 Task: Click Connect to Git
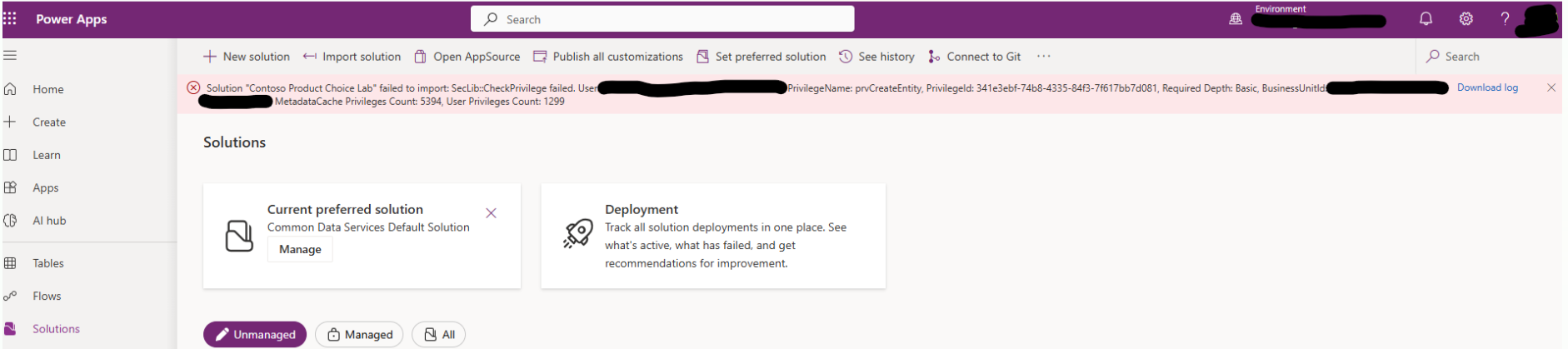pyautogui.click(x=974, y=57)
